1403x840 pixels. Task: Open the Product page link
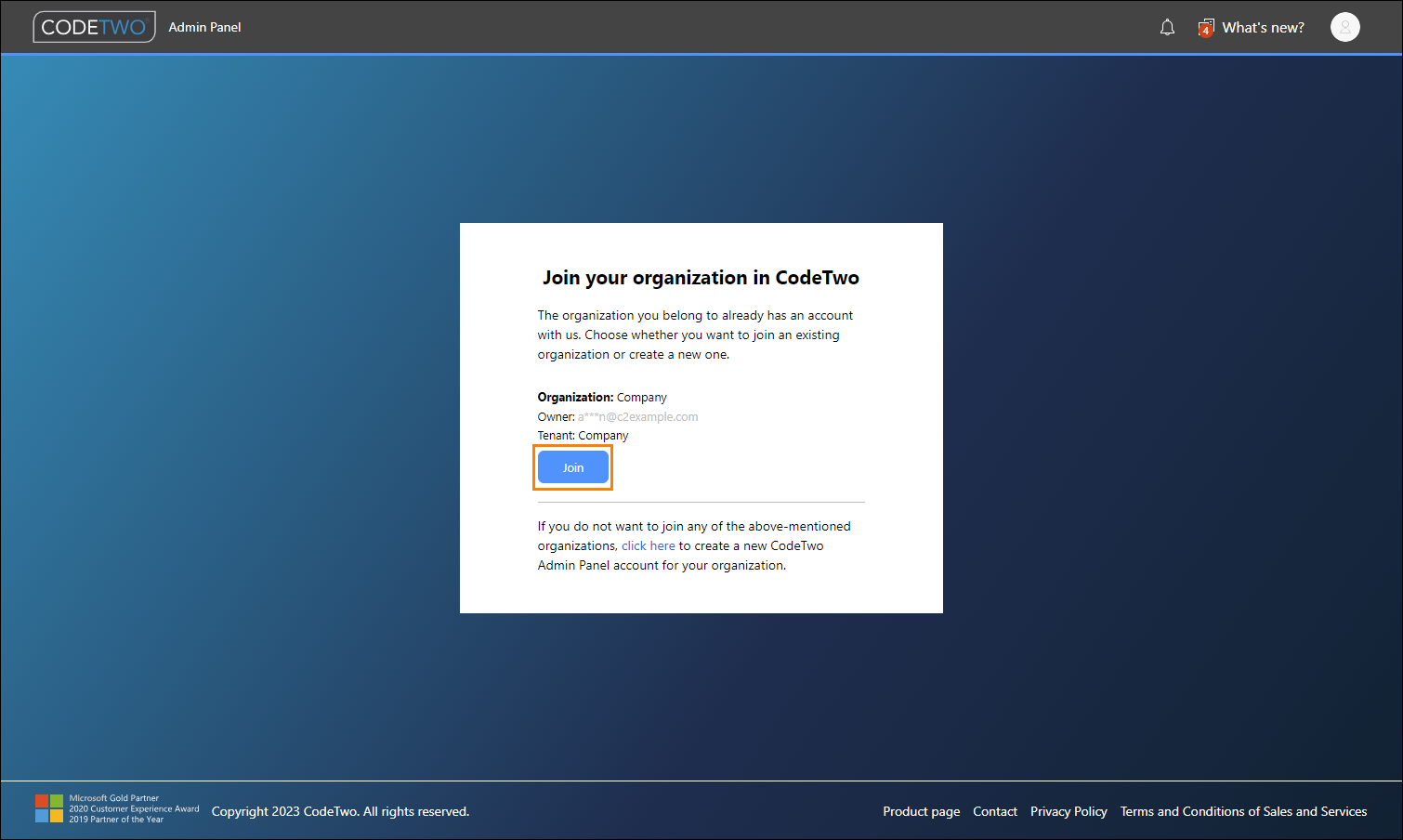921,811
